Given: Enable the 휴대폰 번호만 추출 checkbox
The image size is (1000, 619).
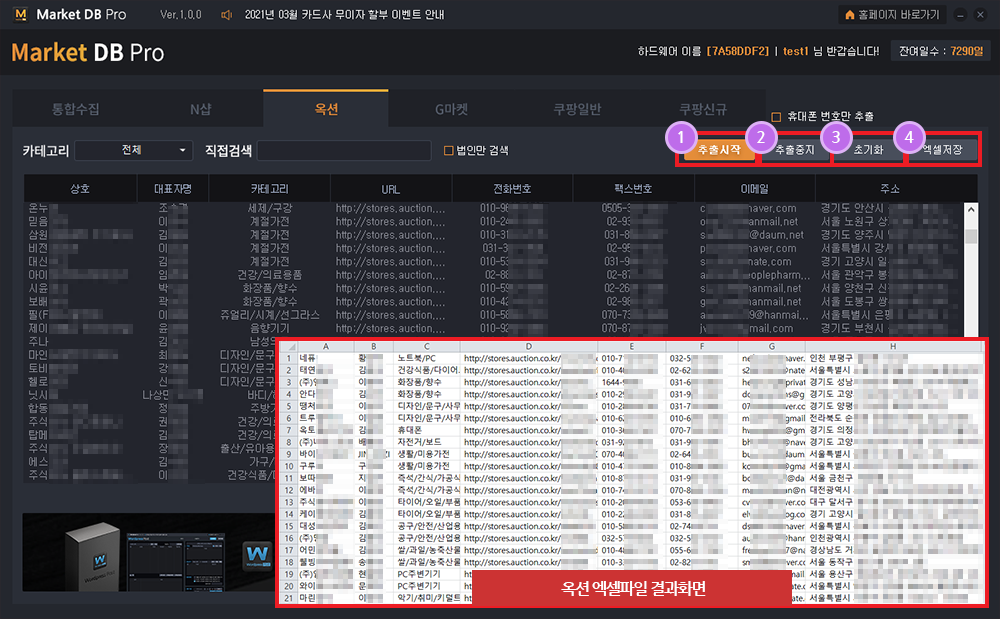Looking at the screenshot, I should [x=777, y=117].
